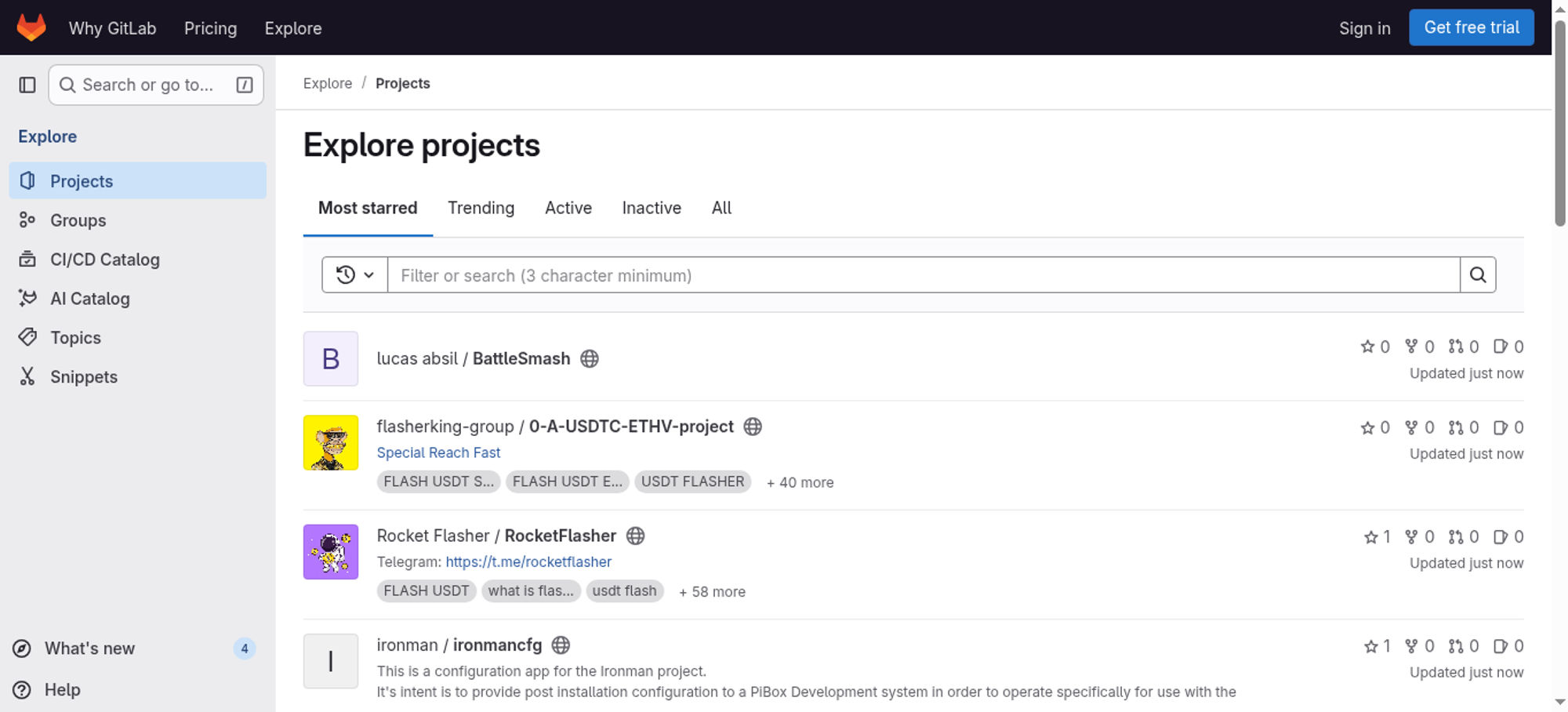The width and height of the screenshot is (1568, 712).
Task: Click the Get free trial button
Action: click(x=1471, y=27)
